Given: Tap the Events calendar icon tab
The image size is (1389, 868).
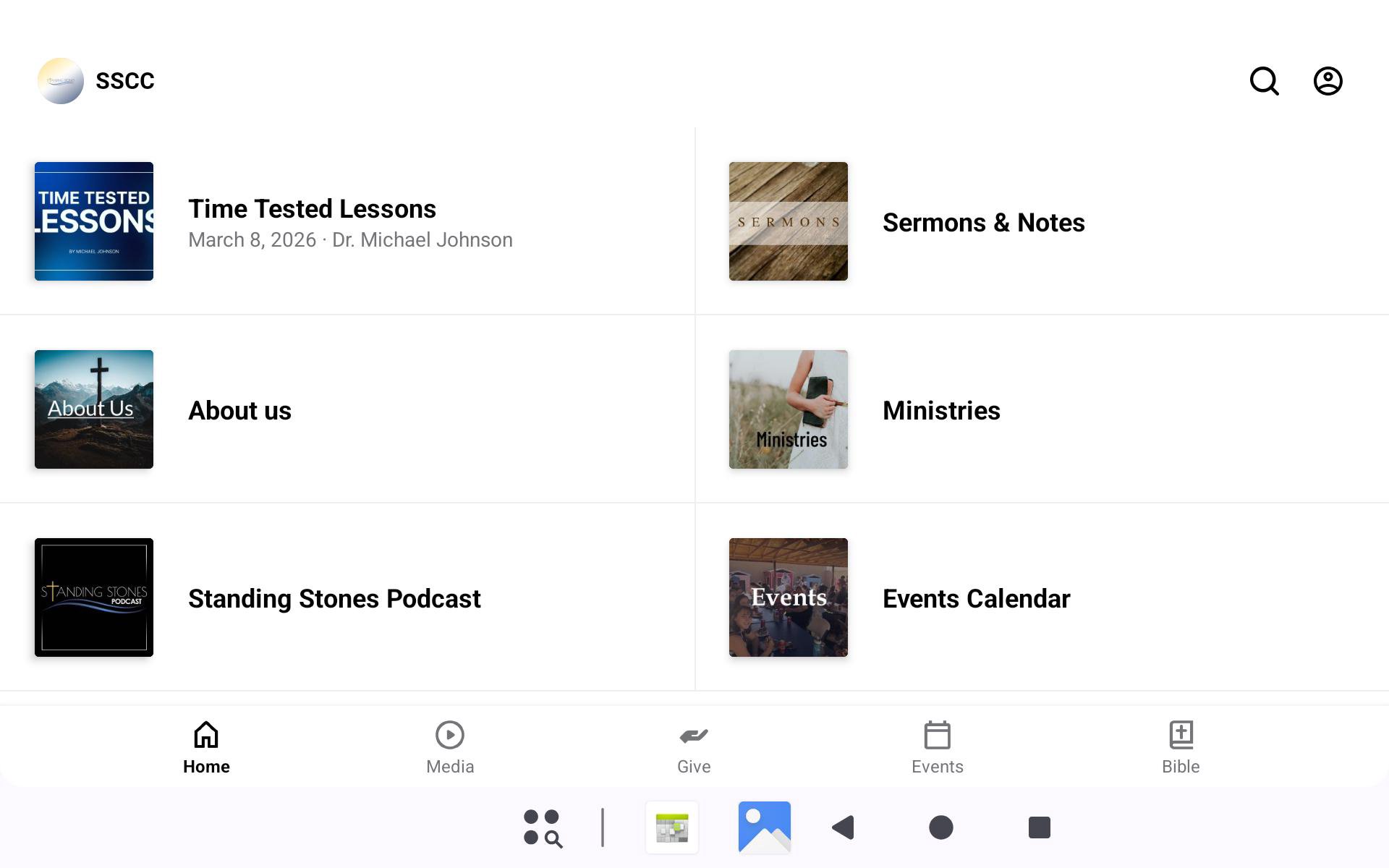Looking at the screenshot, I should (937, 736).
